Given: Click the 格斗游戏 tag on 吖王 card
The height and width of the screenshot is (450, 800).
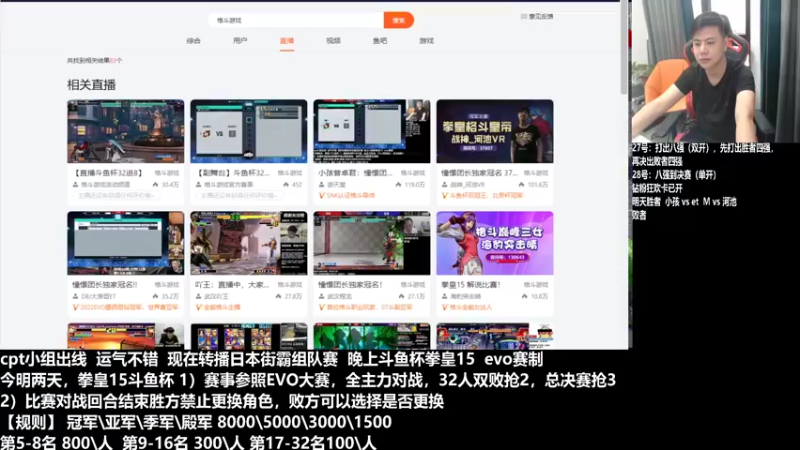Looking at the screenshot, I should tap(290, 285).
